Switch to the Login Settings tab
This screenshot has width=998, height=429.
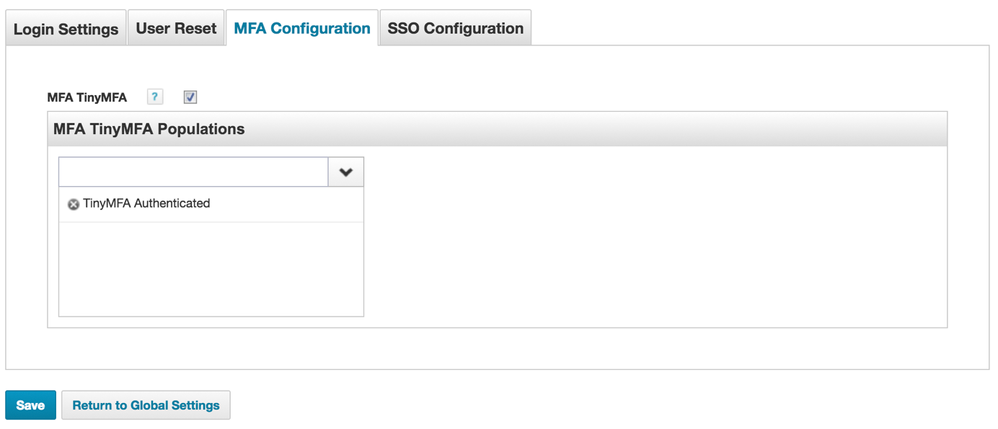(66, 29)
